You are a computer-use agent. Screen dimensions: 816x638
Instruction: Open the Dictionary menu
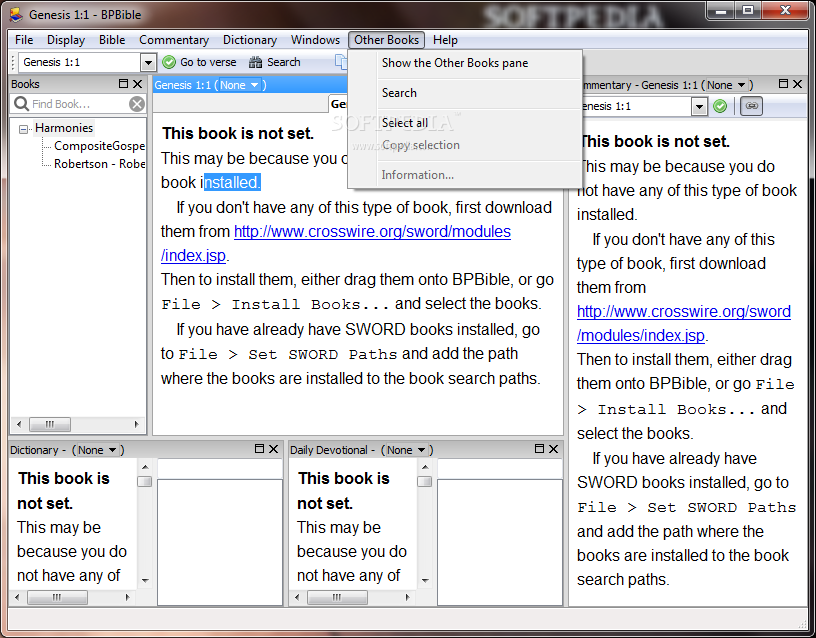250,40
